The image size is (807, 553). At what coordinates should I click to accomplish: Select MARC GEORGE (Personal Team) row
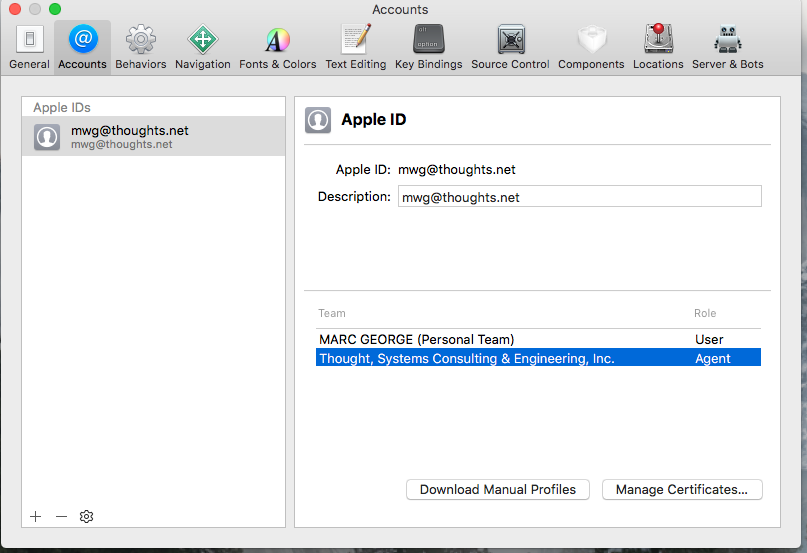coord(538,339)
